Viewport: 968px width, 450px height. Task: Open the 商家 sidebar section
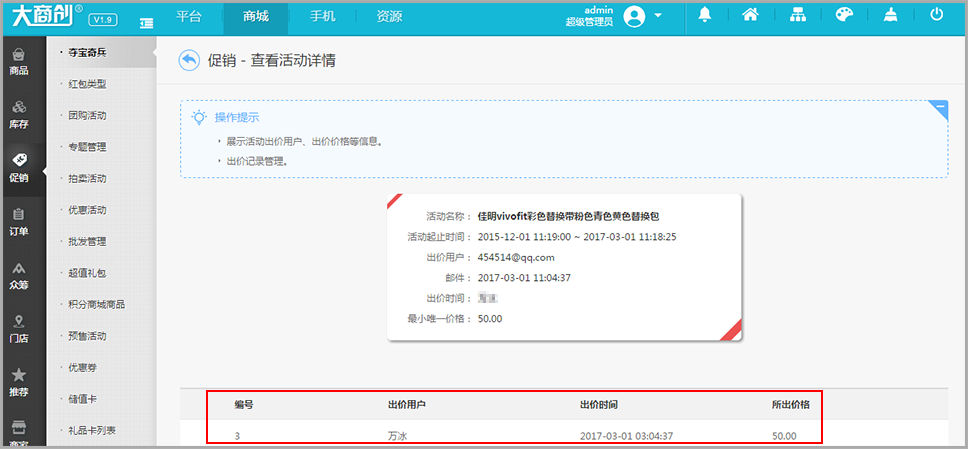click(x=19, y=434)
